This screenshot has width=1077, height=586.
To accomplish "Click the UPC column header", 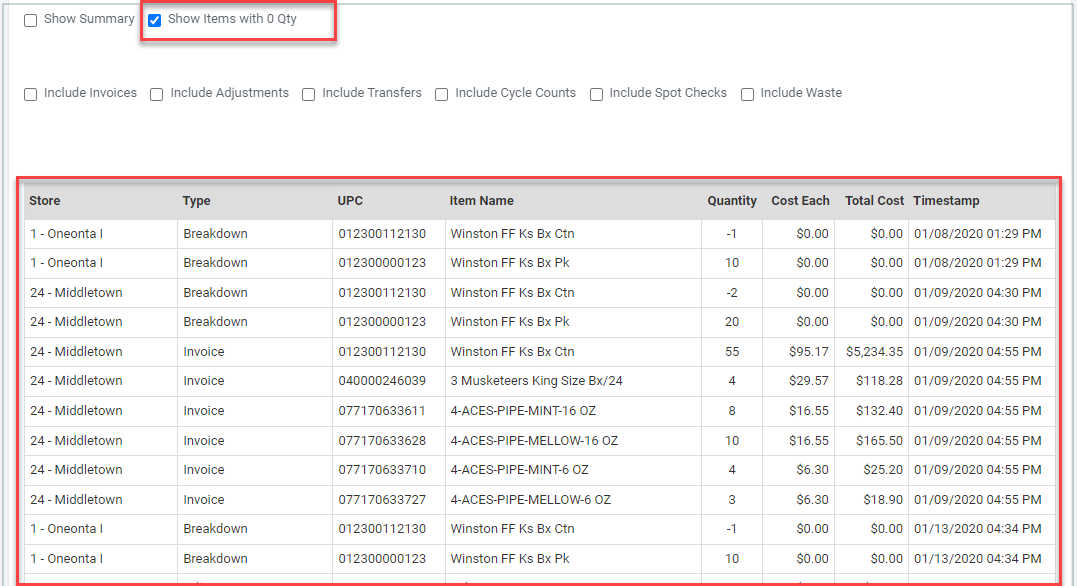I will [x=350, y=201].
